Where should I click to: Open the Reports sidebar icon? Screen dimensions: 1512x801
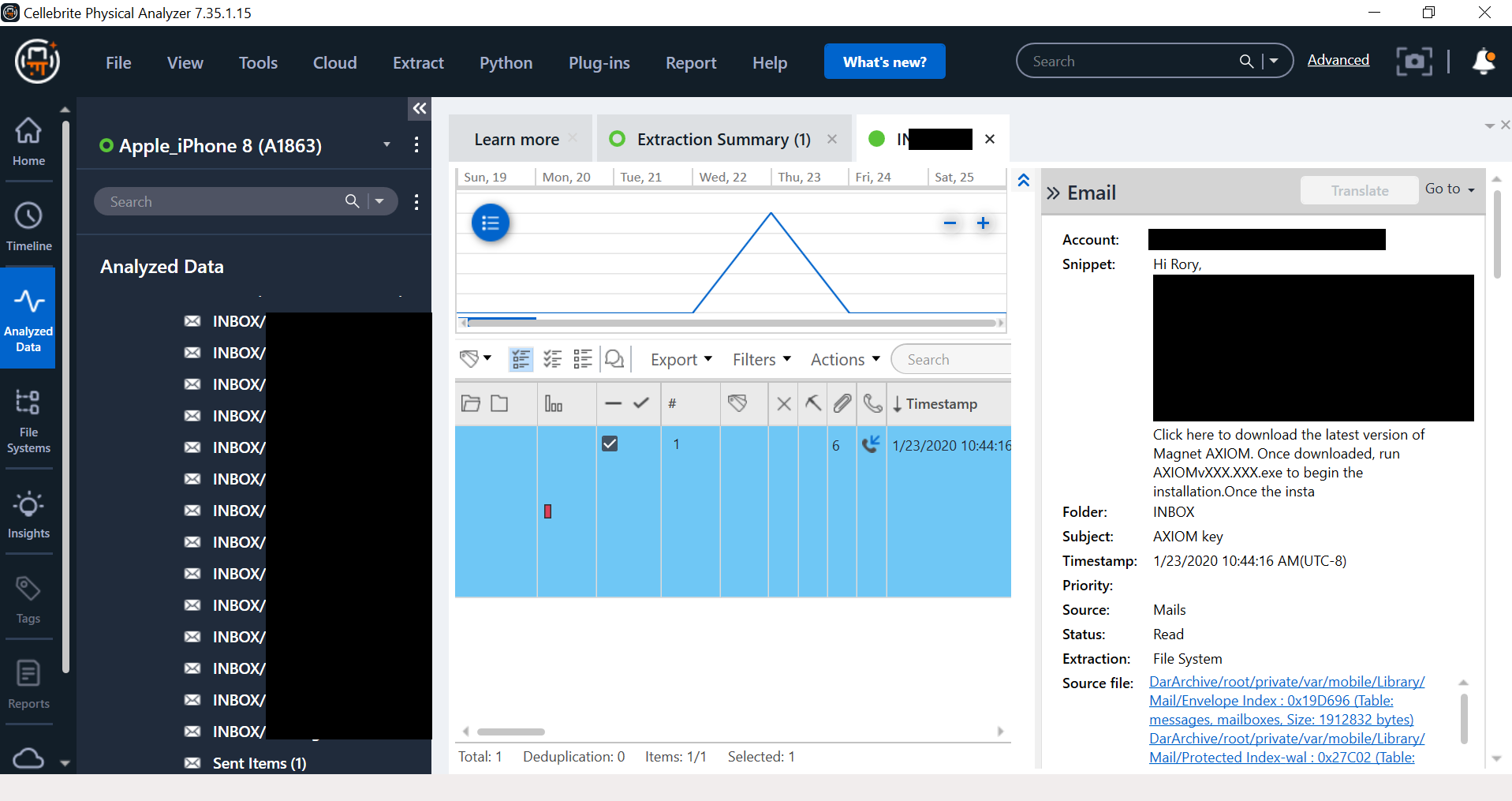[x=28, y=685]
